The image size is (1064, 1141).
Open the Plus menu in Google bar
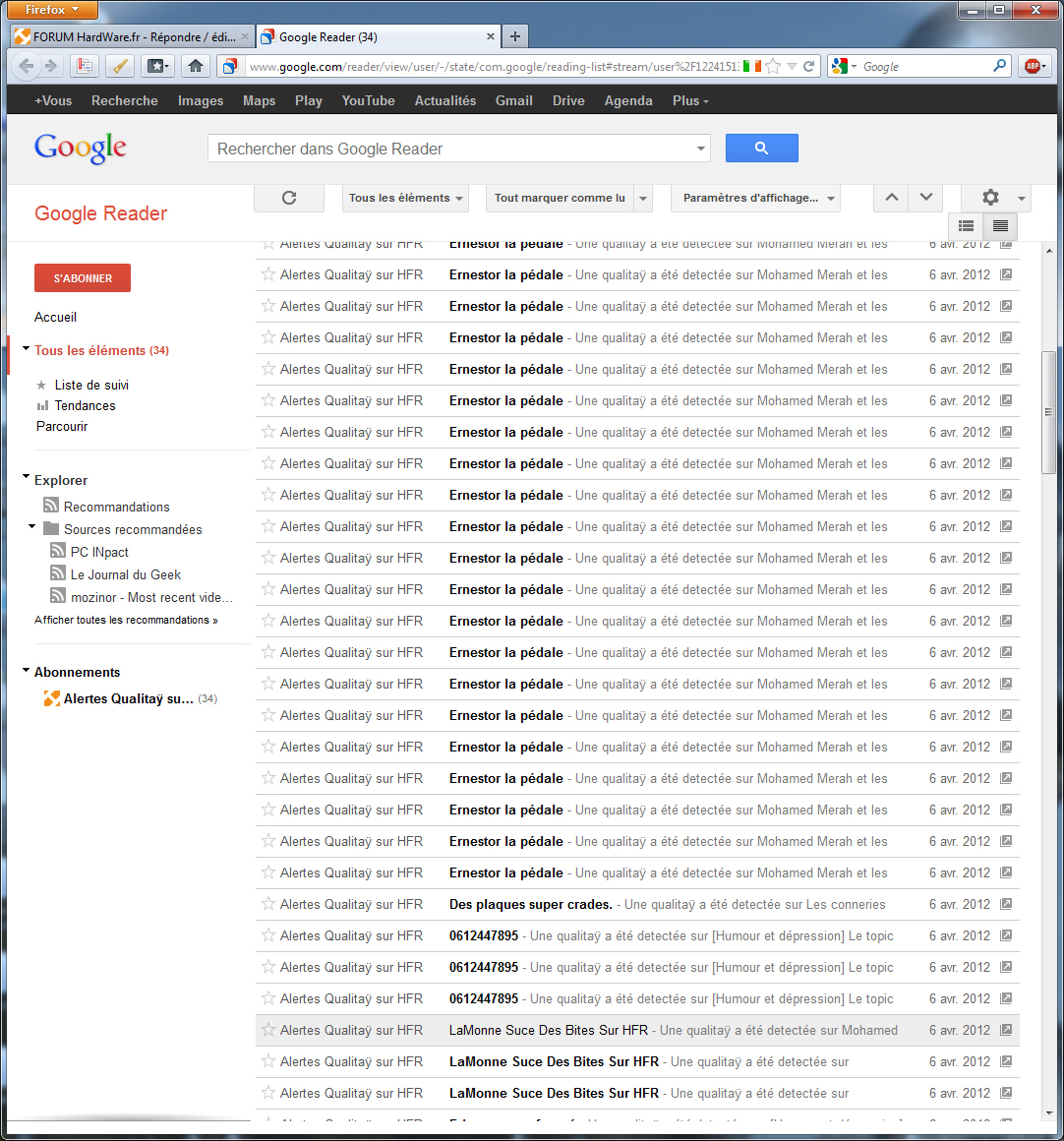pos(690,100)
